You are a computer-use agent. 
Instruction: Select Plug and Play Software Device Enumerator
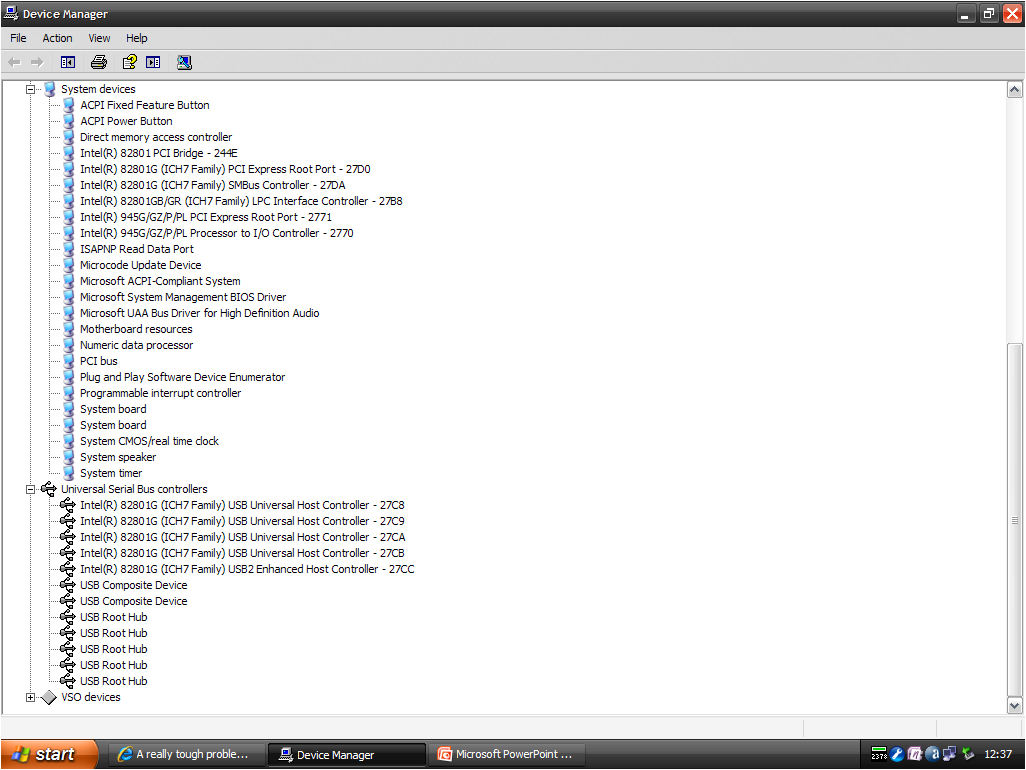[x=183, y=377]
